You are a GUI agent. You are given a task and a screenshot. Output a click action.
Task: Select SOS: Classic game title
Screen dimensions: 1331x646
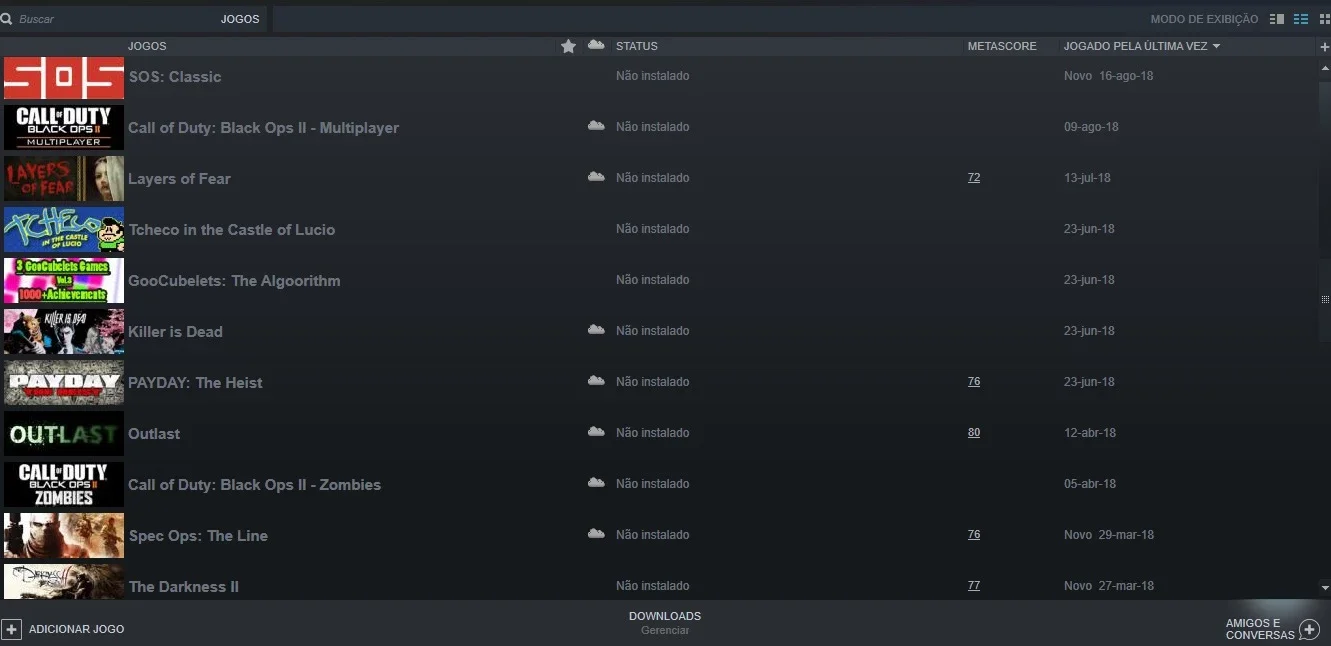point(175,77)
